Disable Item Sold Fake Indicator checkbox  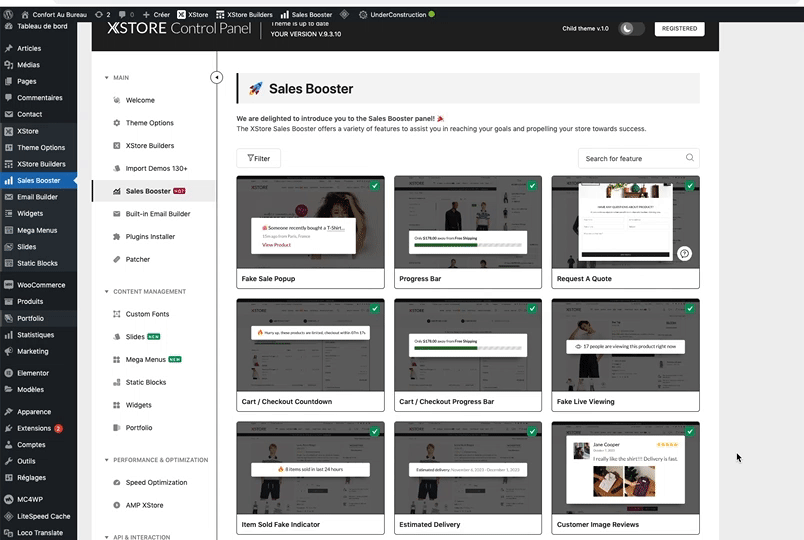pyautogui.click(x=375, y=432)
